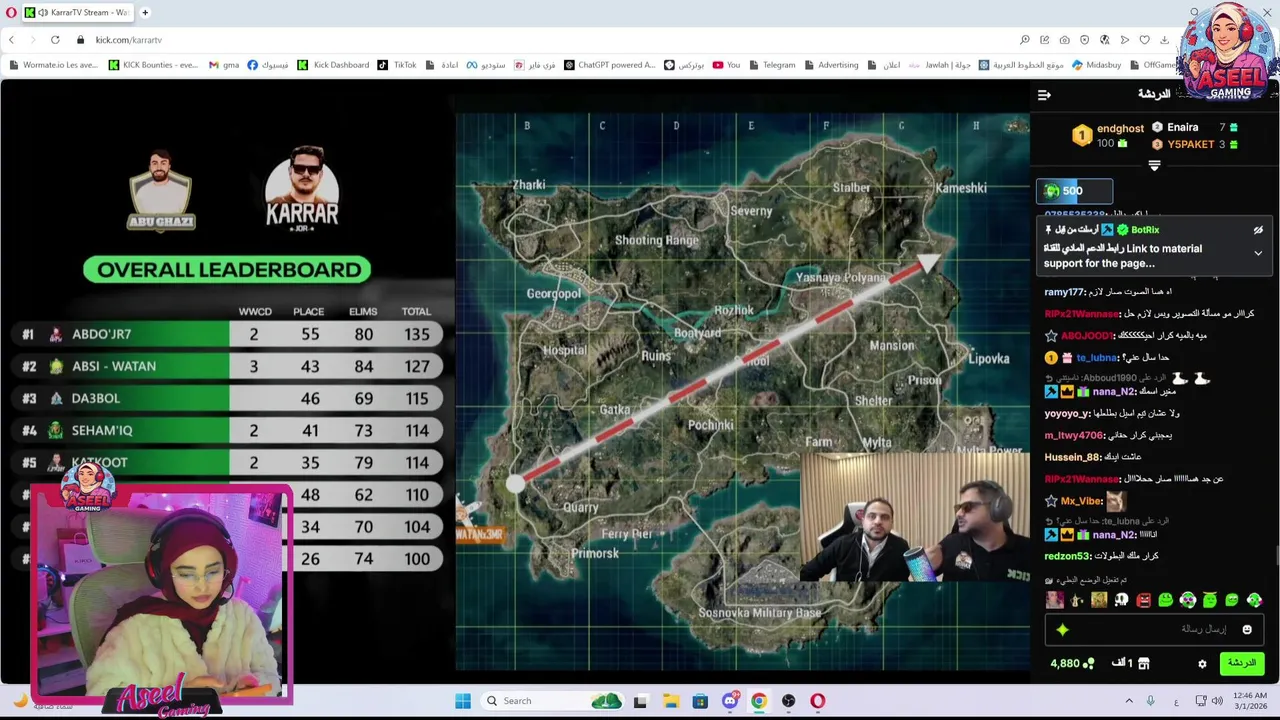Image resolution: width=1280 pixels, height=720 pixels.
Task: Open Windows Start menu
Action: (463, 701)
